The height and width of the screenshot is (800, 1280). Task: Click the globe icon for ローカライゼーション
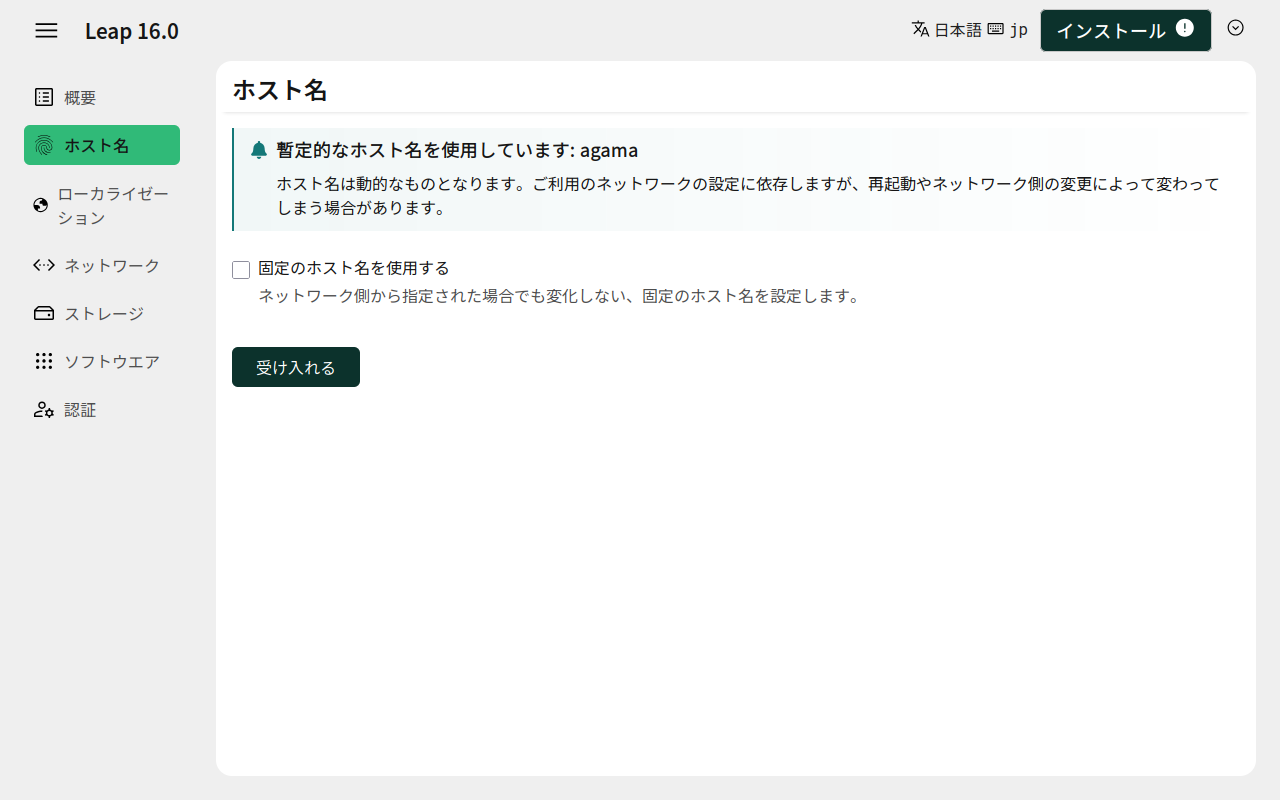(41, 205)
